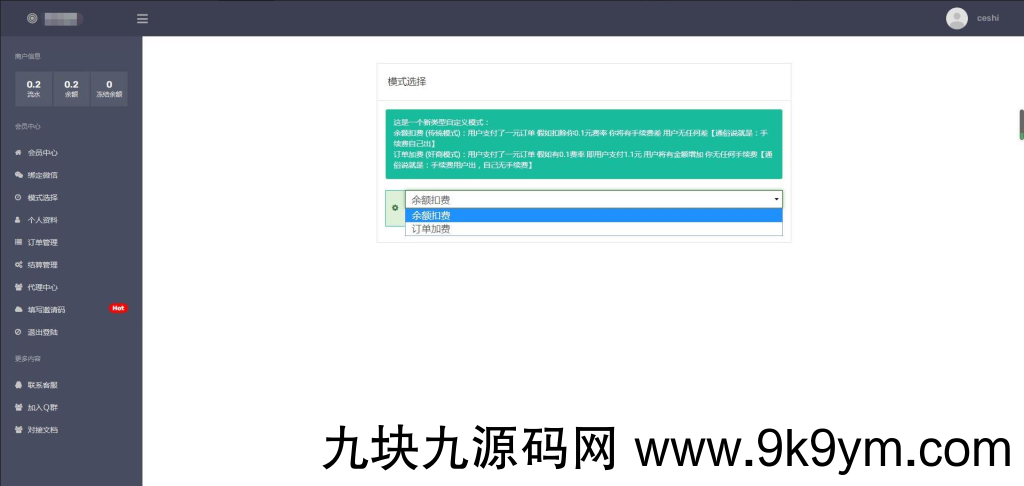Screen dimensions: 1024x486
Task: Click the list icon beside 订单管理
Action: point(18,242)
